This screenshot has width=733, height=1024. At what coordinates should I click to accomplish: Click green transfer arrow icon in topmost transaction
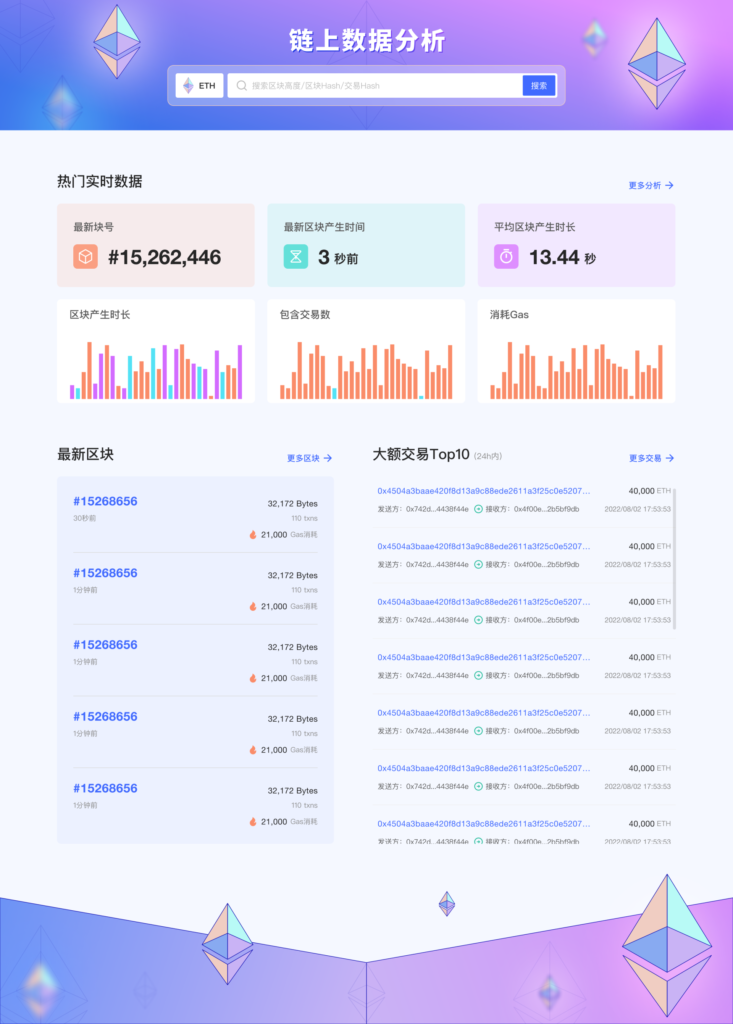point(478,509)
